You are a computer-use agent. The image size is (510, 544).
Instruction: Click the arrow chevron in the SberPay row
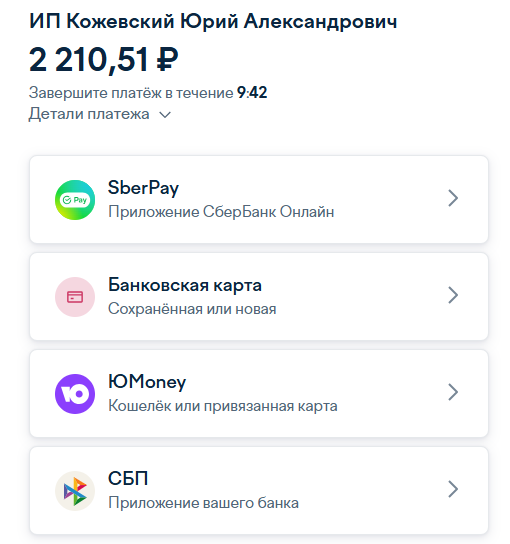(x=453, y=198)
